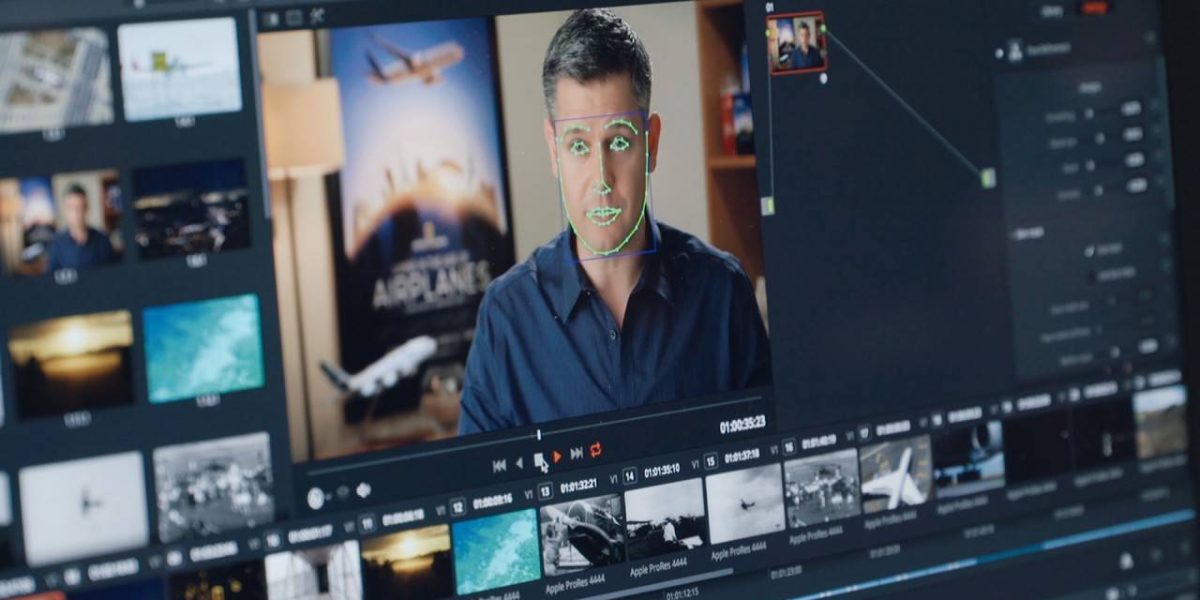Viewport: 1200px width, 600px height.
Task: Click the play reverse arrow
Action: [x=519, y=463]
